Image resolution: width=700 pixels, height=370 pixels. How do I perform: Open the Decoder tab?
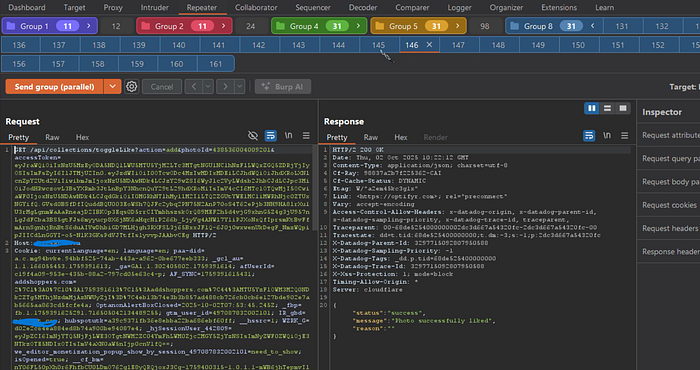tap(363, 8)
